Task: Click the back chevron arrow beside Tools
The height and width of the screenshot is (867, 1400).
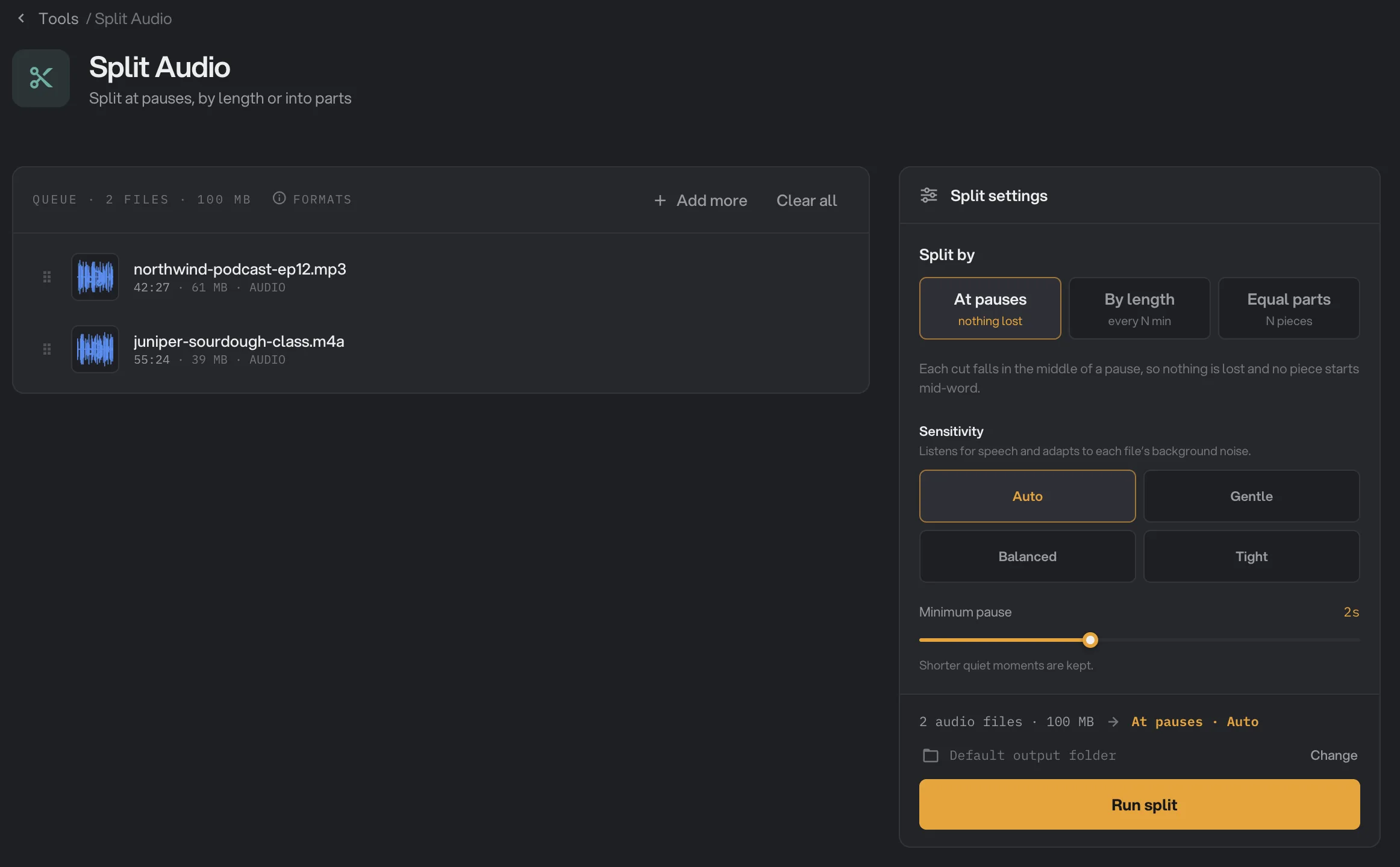Action: click(x=22, y=19)
